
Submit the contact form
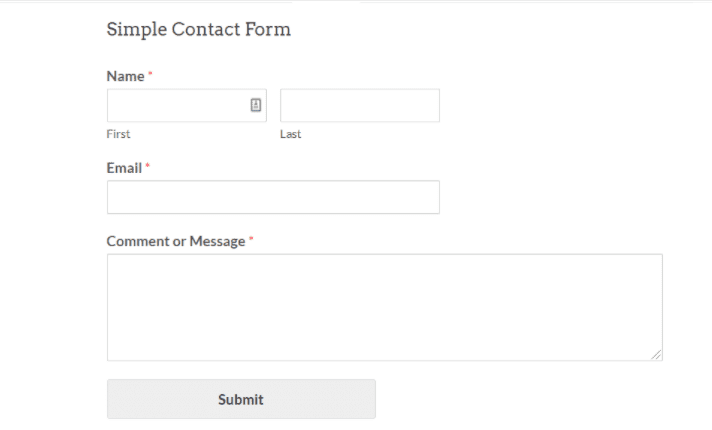point(241,399)
